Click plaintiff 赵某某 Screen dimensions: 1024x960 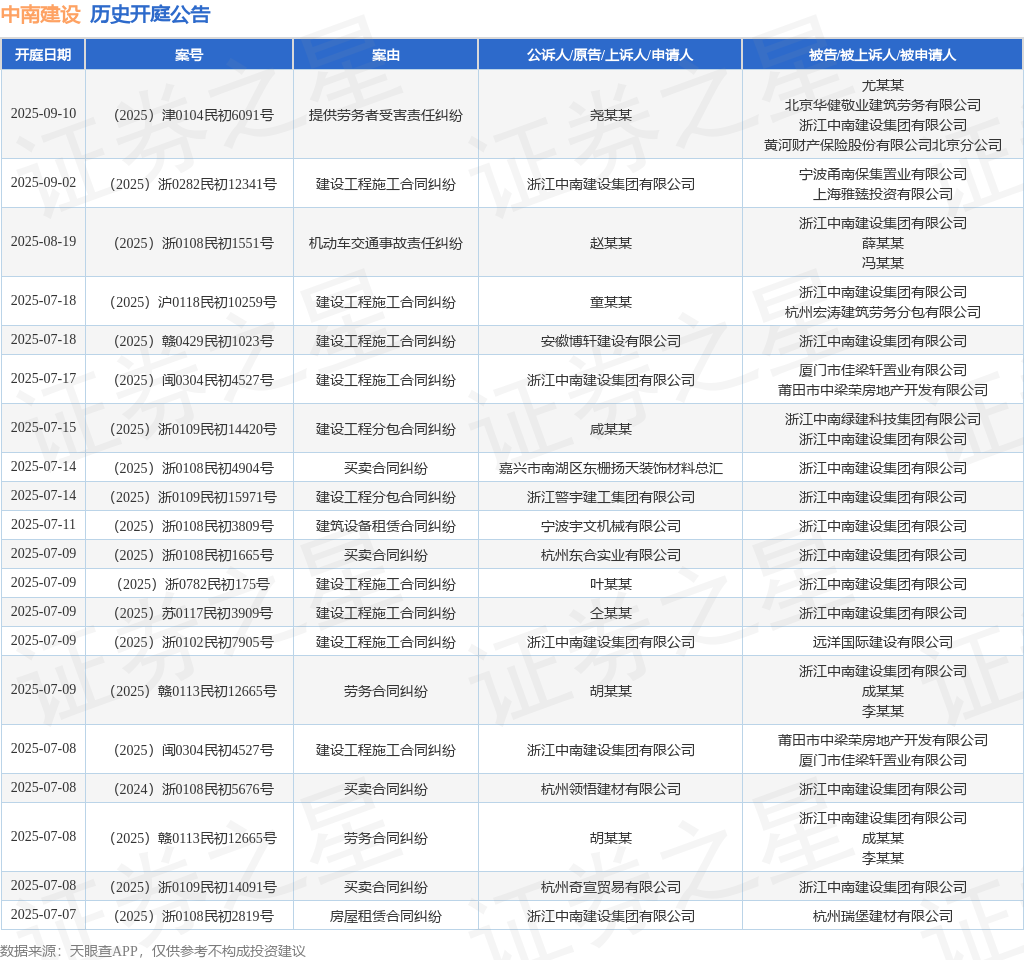tap(611, 244)
